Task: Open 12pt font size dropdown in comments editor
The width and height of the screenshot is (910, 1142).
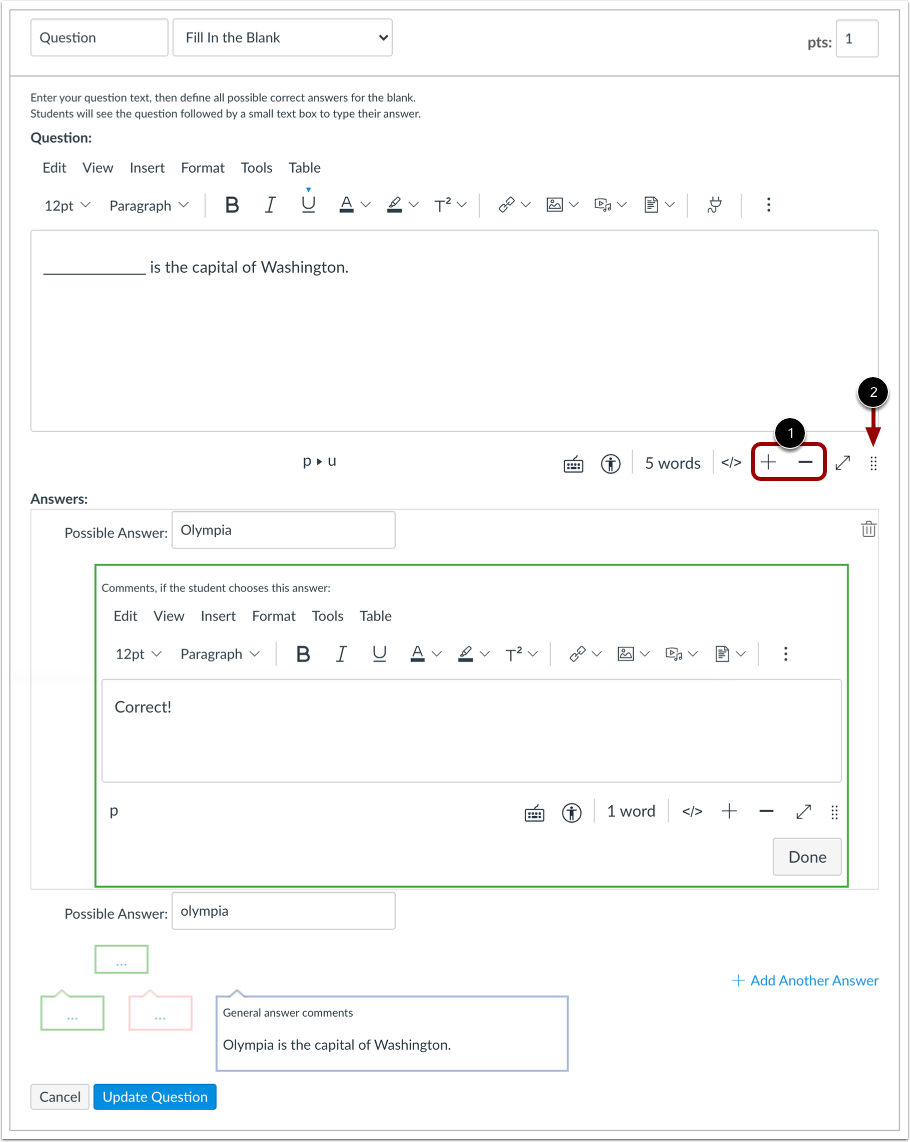Action: click(138, 654)
